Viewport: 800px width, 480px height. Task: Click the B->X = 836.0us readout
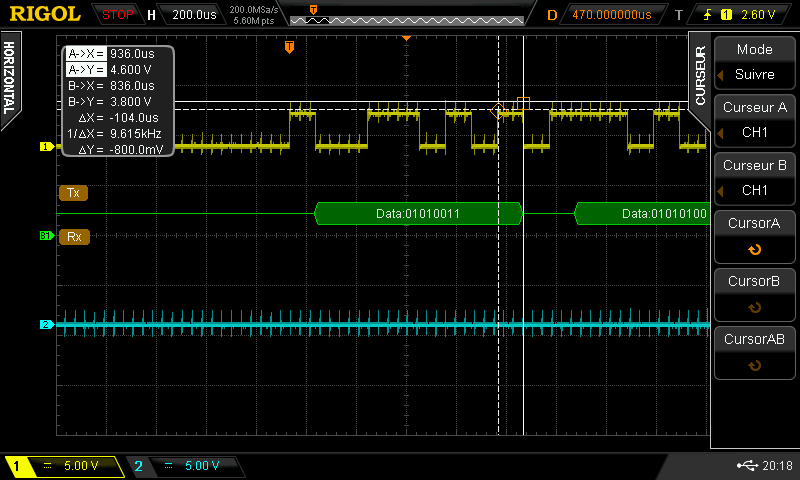111,86
